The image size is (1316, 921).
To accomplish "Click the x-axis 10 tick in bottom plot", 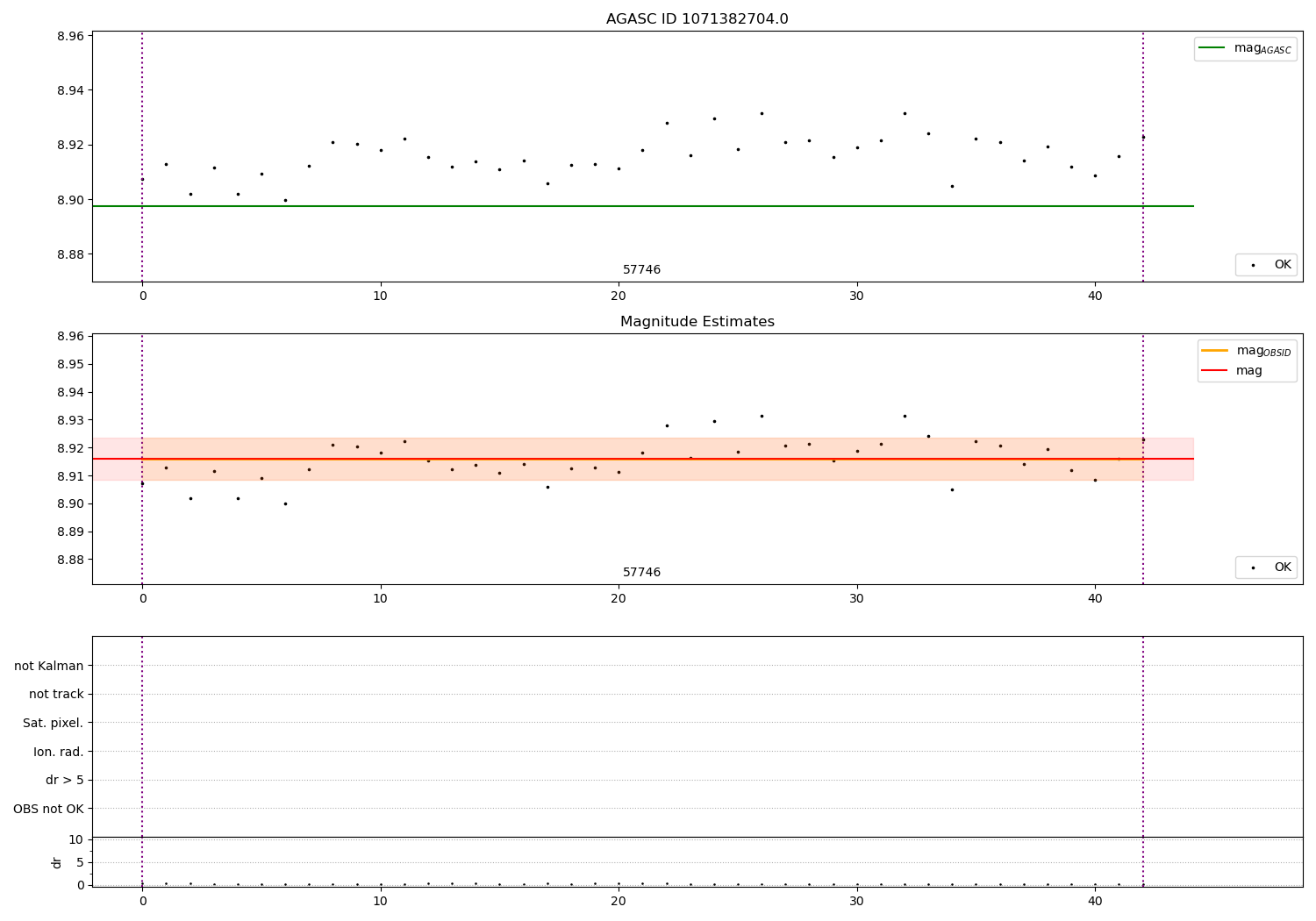I will [380, 901].
